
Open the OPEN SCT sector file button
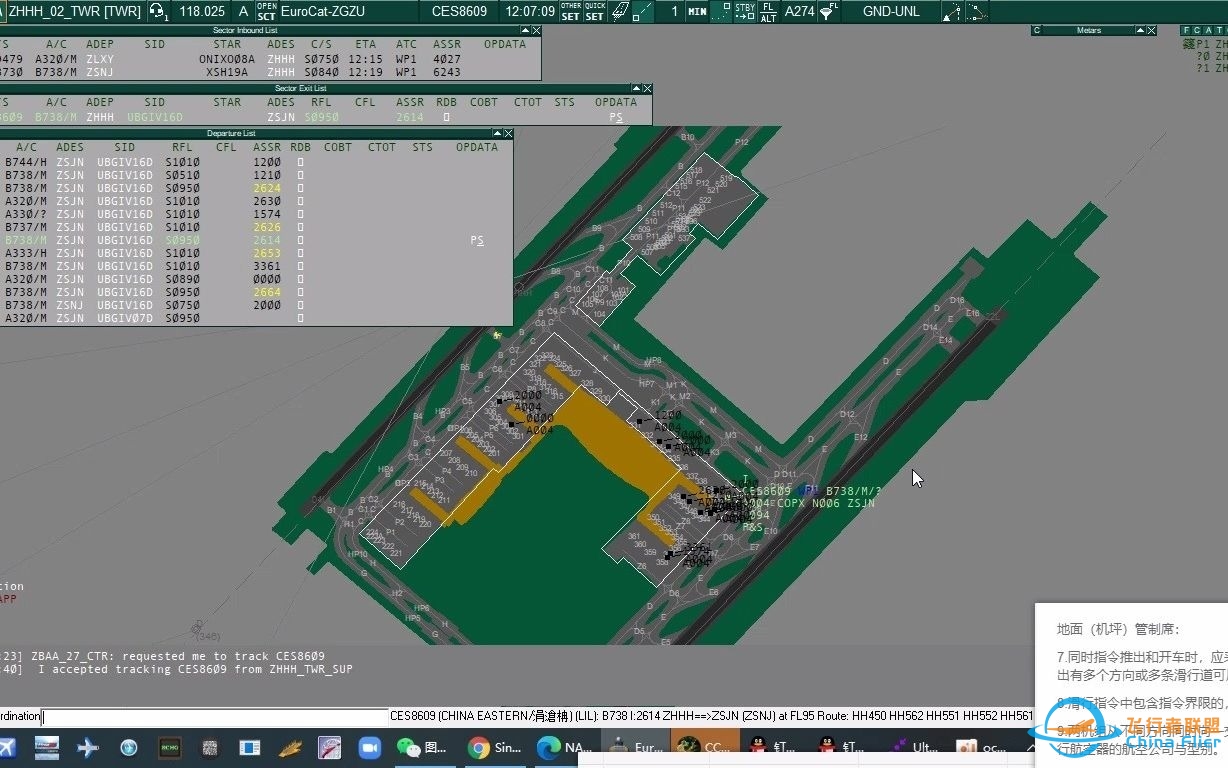(x=266, y=12)
